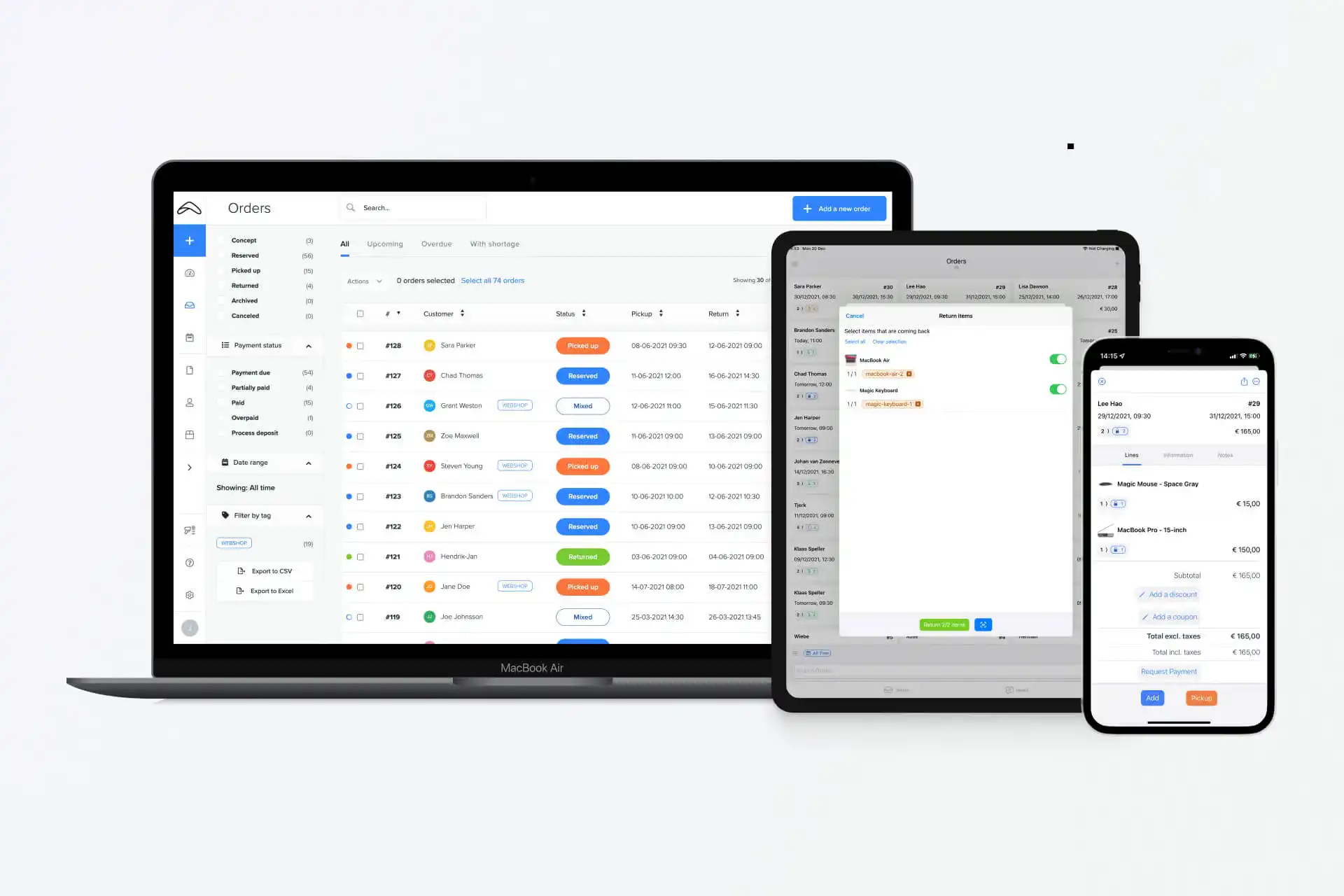Select the Upcoming tab in orders list

pyautogui.click(x=385, y=243)
